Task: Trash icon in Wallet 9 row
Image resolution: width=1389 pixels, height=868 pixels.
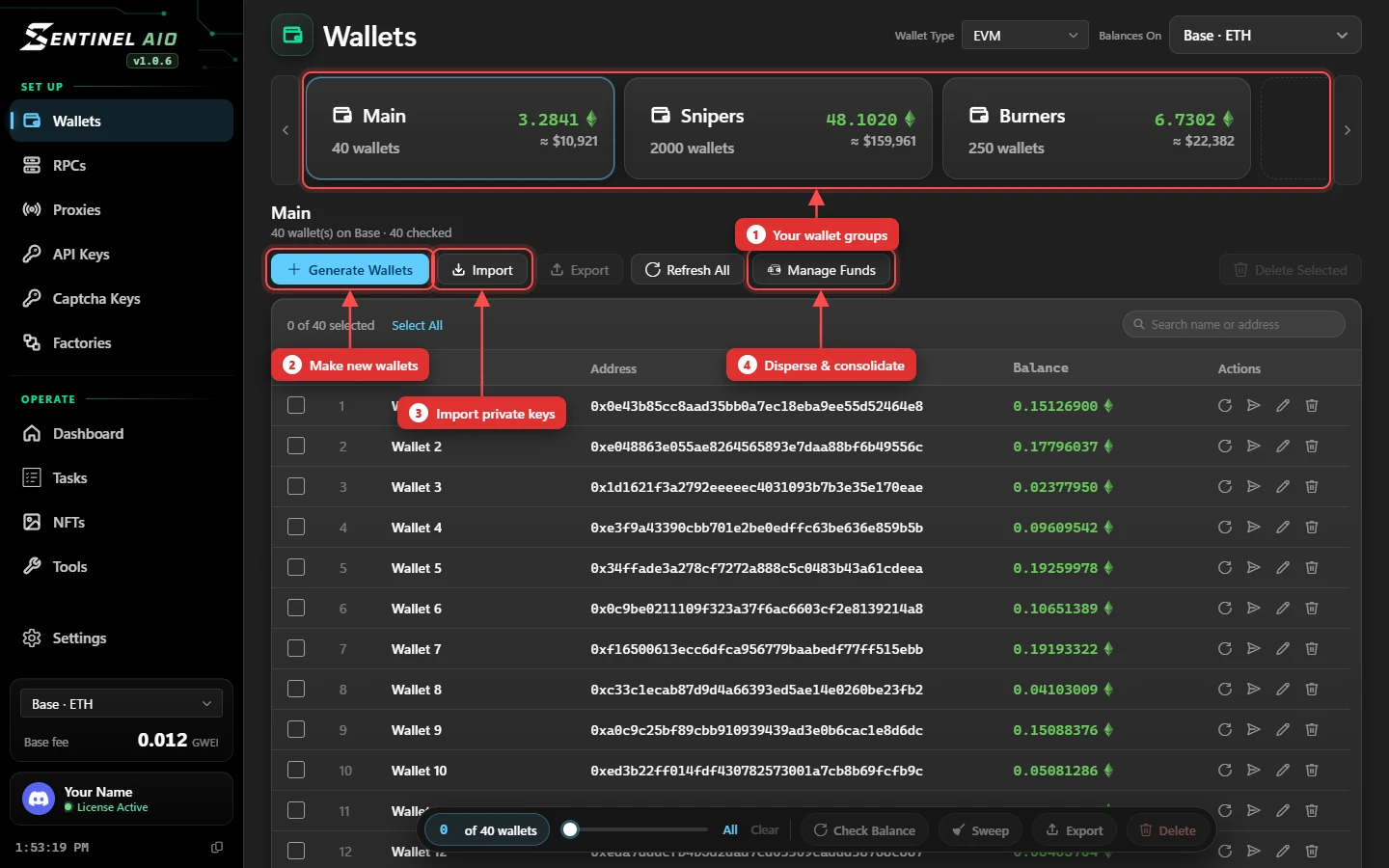Action: 1311,730
